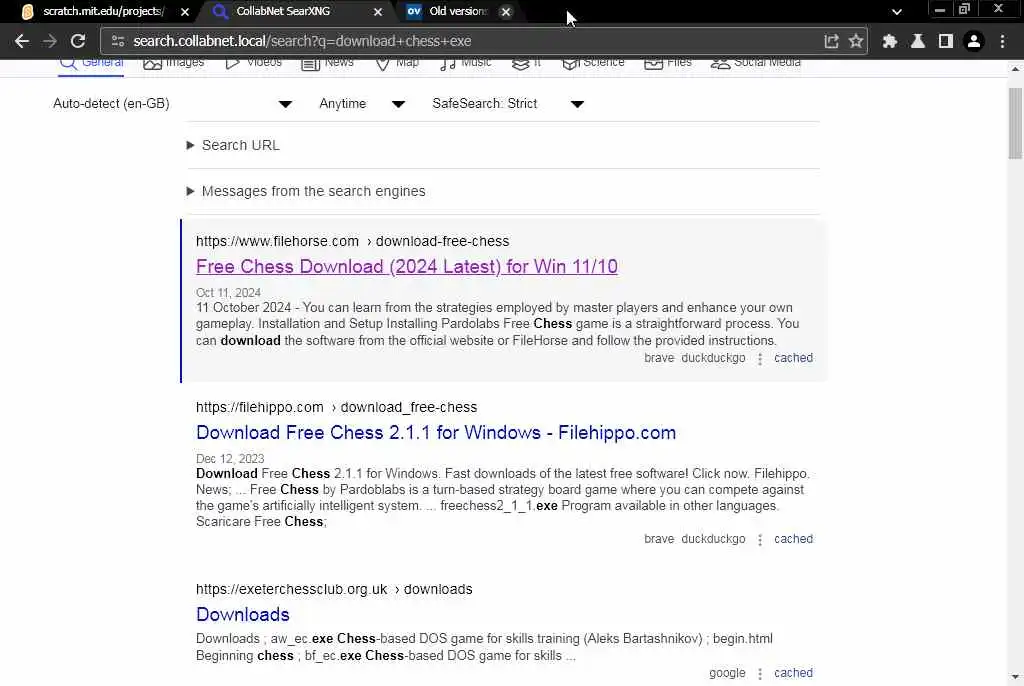
Task: Open Chrome three-dot menu
Action: pyautogui.click(x=1002, y=41)
